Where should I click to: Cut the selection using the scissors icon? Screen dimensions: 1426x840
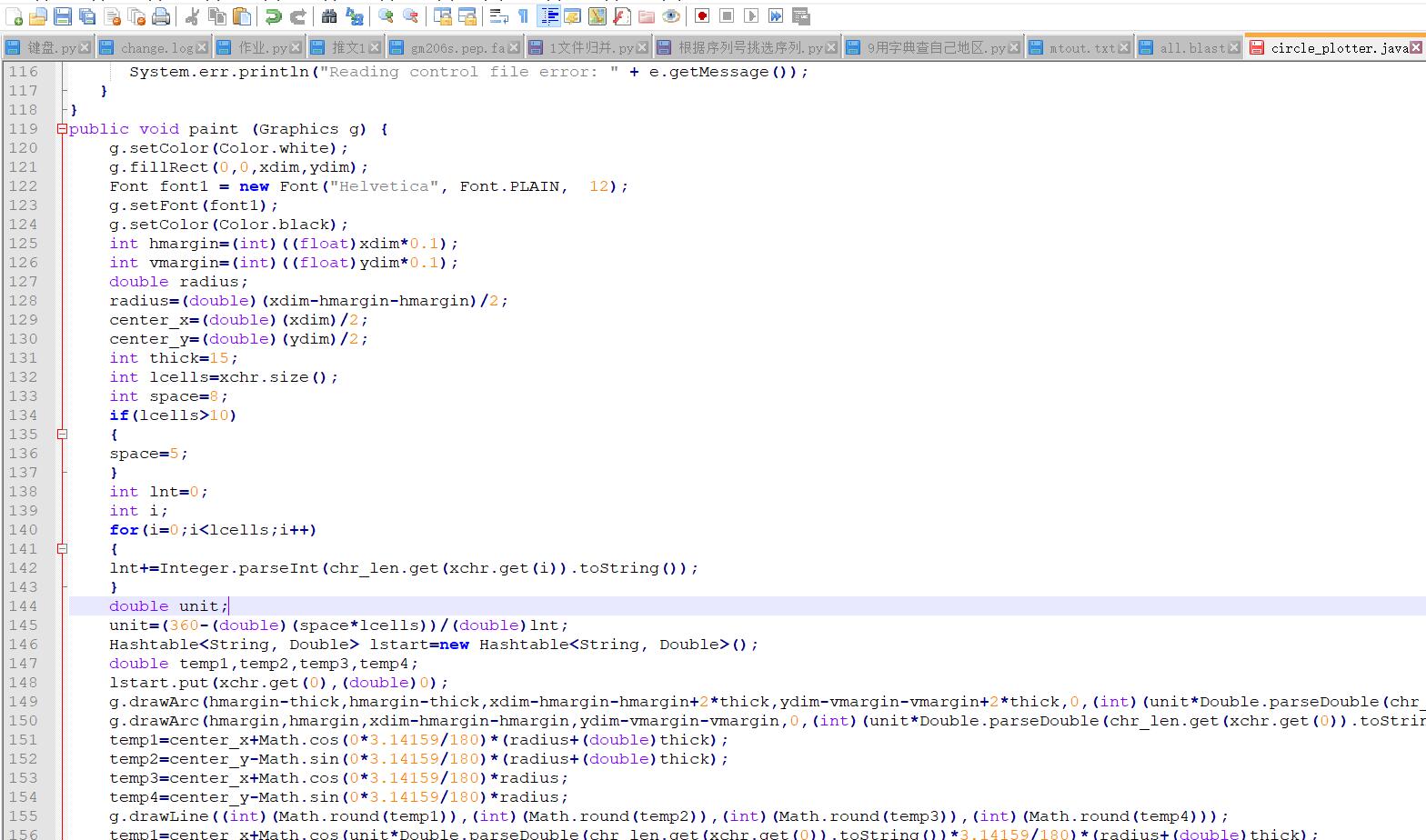click(193, 16)
